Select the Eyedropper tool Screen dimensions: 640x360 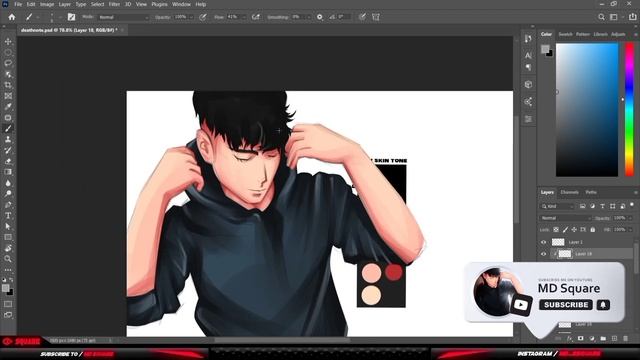[x=8, y=107]
